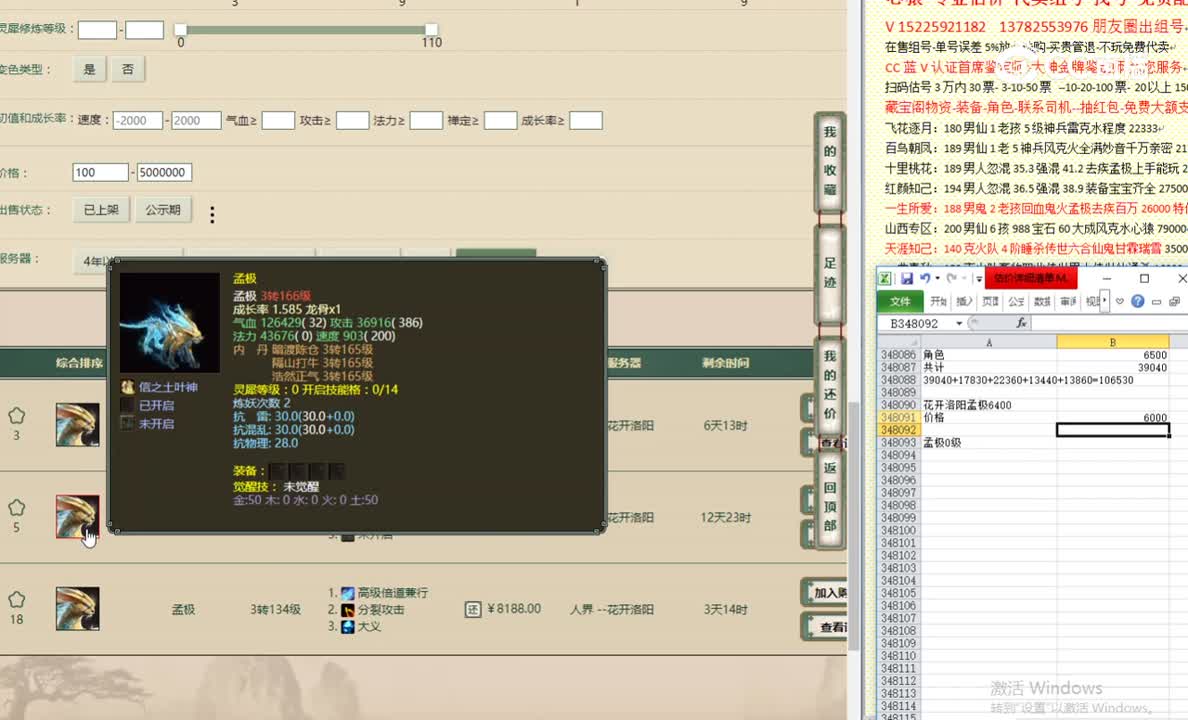Open the Name Box dropdown in Excel
This screenshot has width=1188, height=720.
pyautogui.click(x=957, y=322)
